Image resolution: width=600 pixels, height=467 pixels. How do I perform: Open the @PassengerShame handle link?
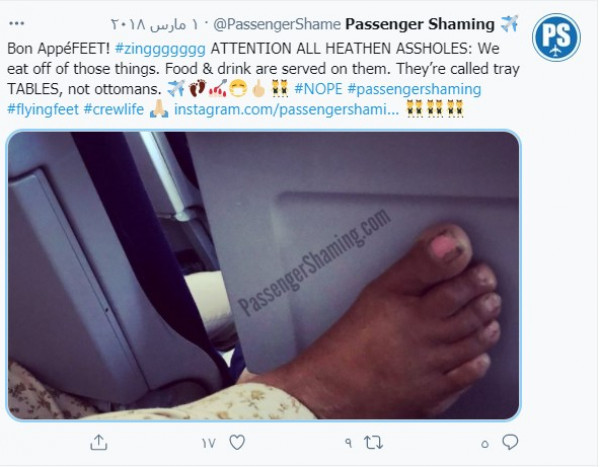(x=277, y=24)
